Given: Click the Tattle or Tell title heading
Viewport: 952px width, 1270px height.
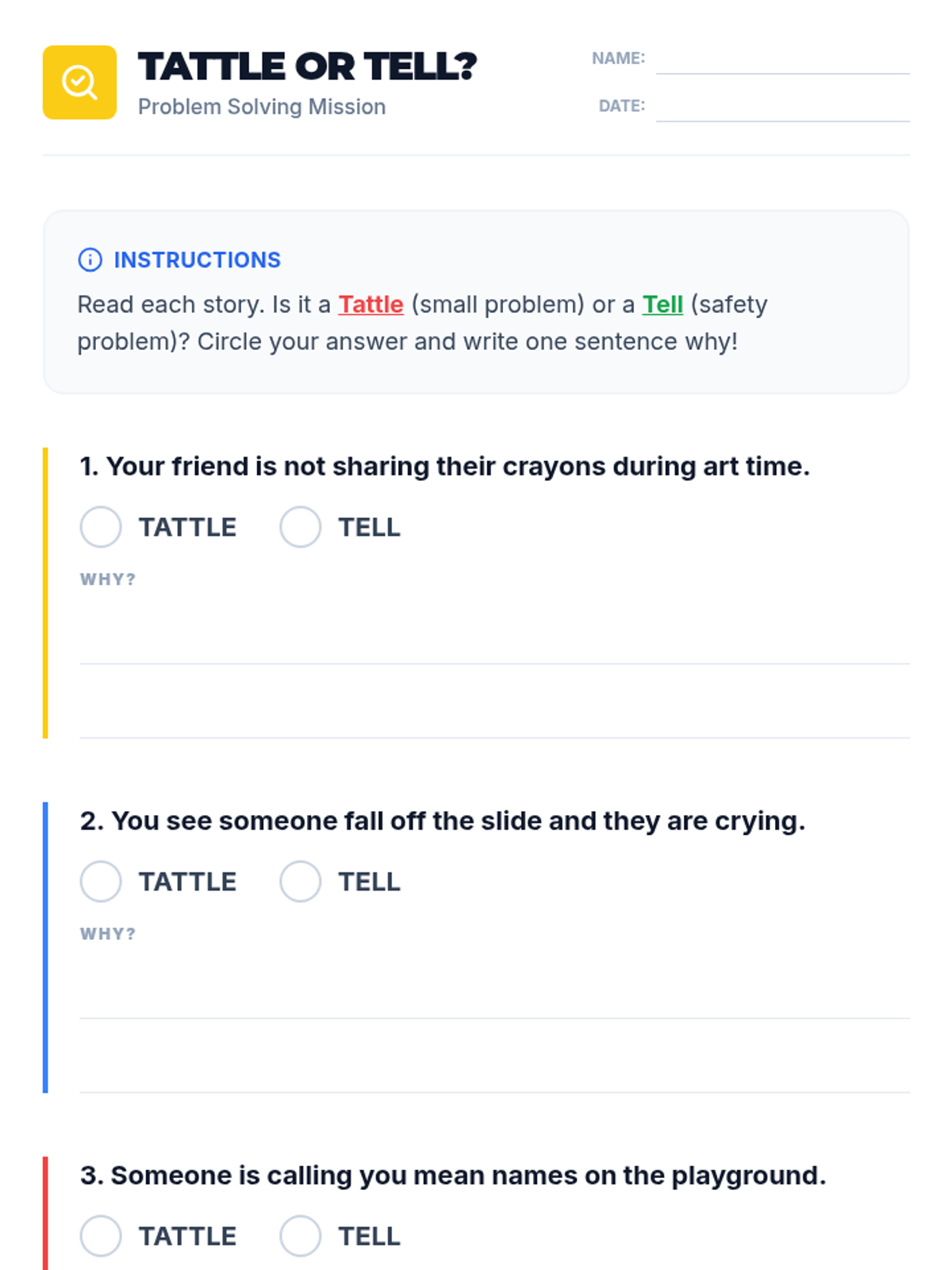Looking at the screenshot, I should (x=307, y=67).
